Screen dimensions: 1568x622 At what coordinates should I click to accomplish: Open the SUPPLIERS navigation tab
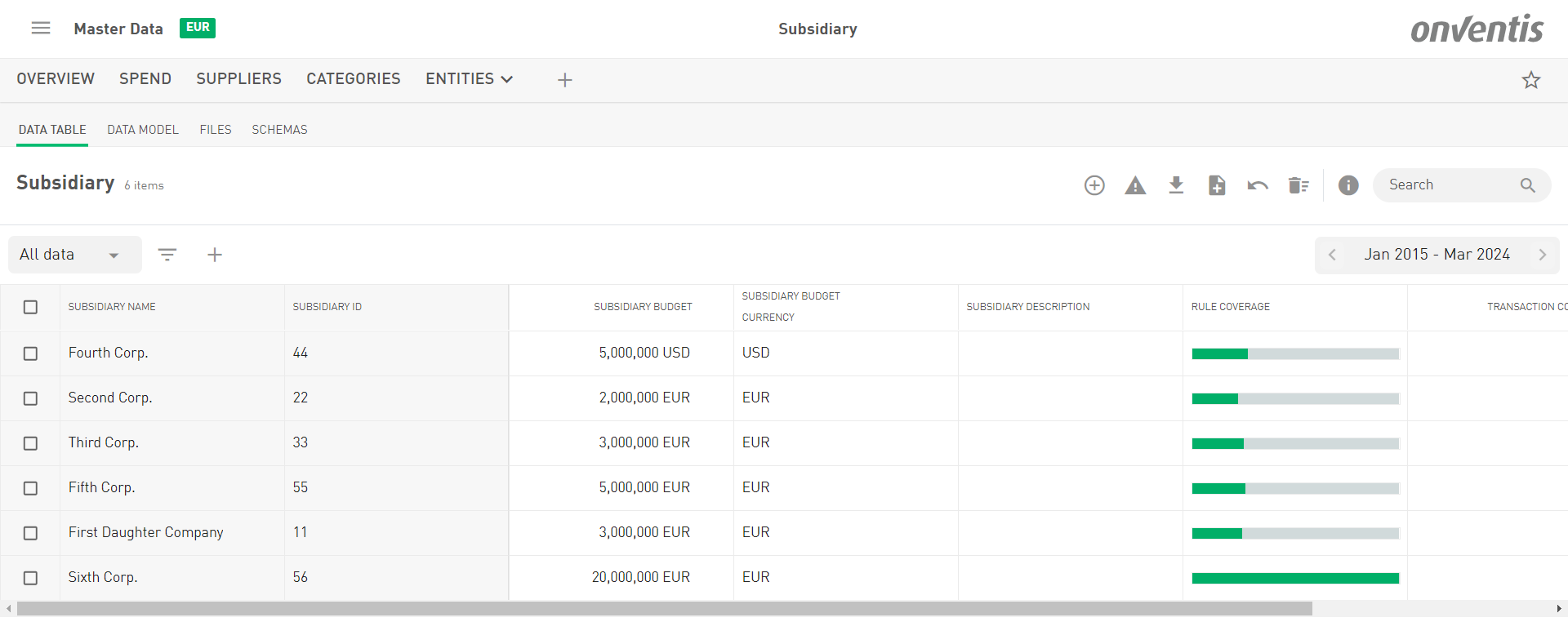click(x=238, y=79)
